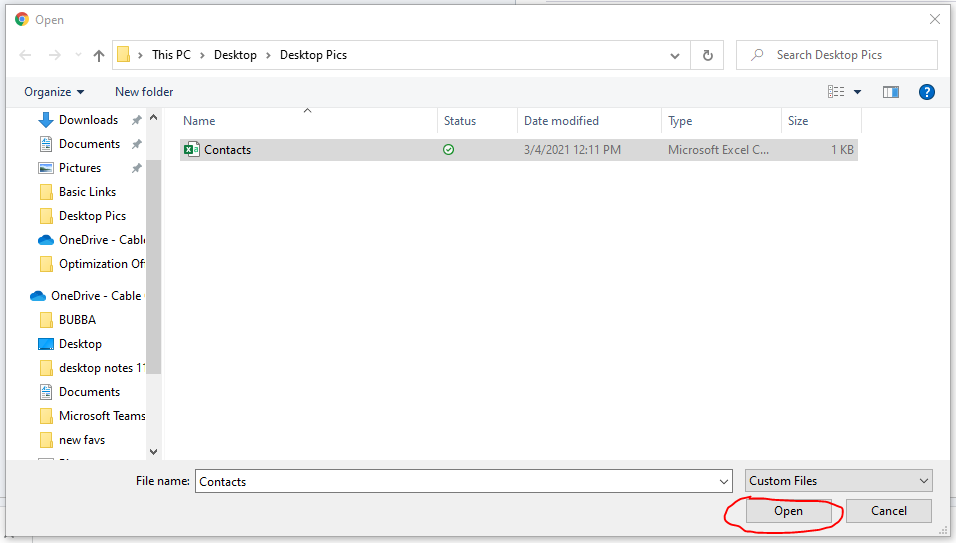Open the new favs folder
Image resolution: width=956 pixels, height=543 pixels.
coord(82,440)
